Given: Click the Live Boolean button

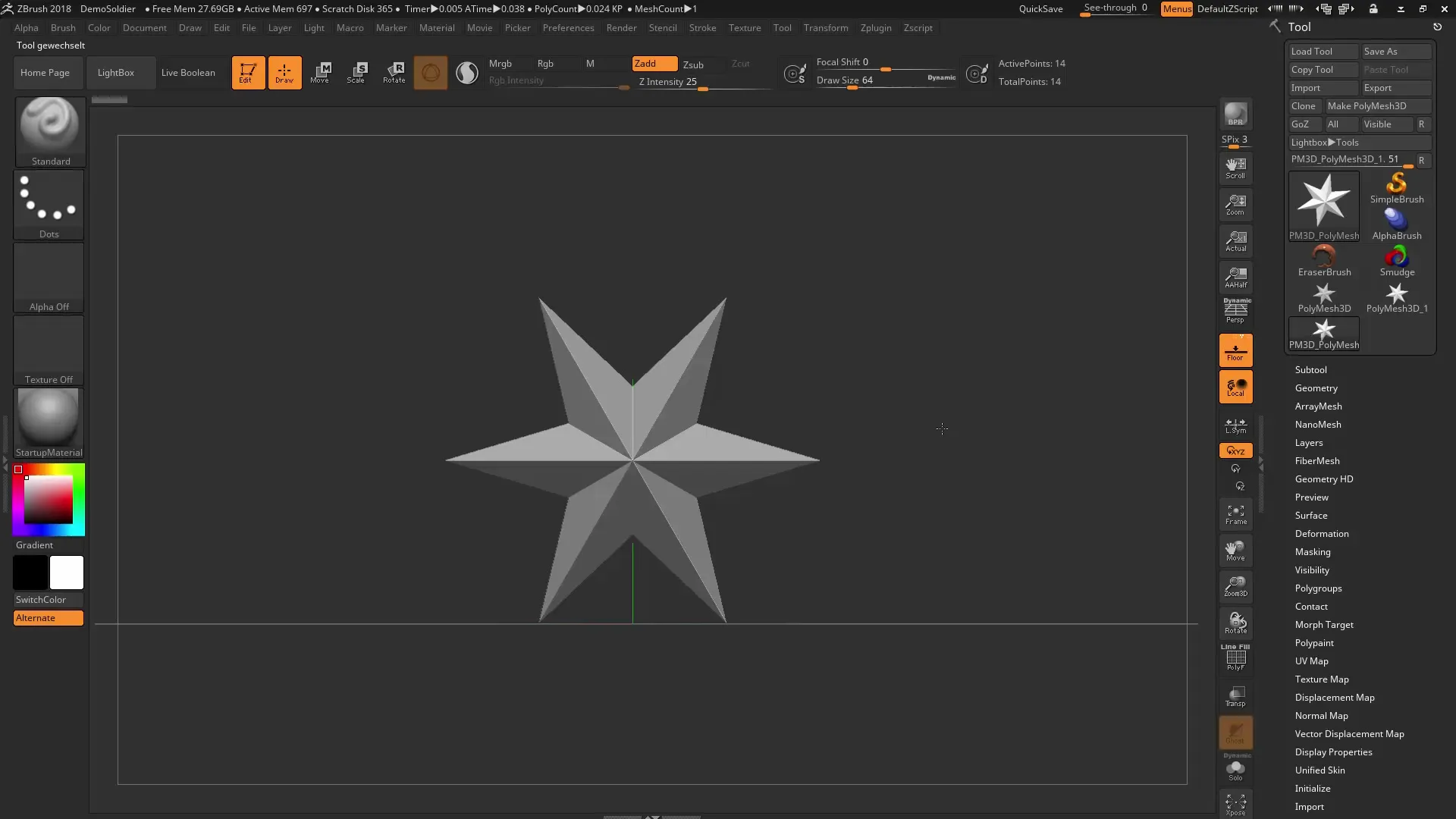Looking at the screenshot, I should pyautogui.click(x=188, y=73).
